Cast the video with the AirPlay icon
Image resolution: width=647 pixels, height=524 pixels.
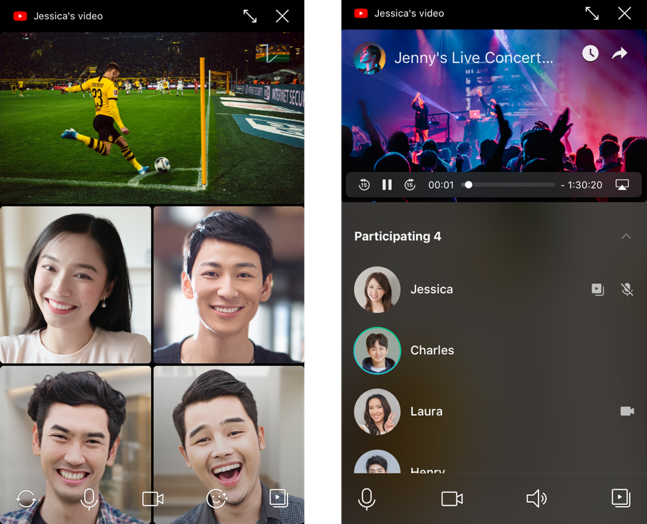[621, 185]
